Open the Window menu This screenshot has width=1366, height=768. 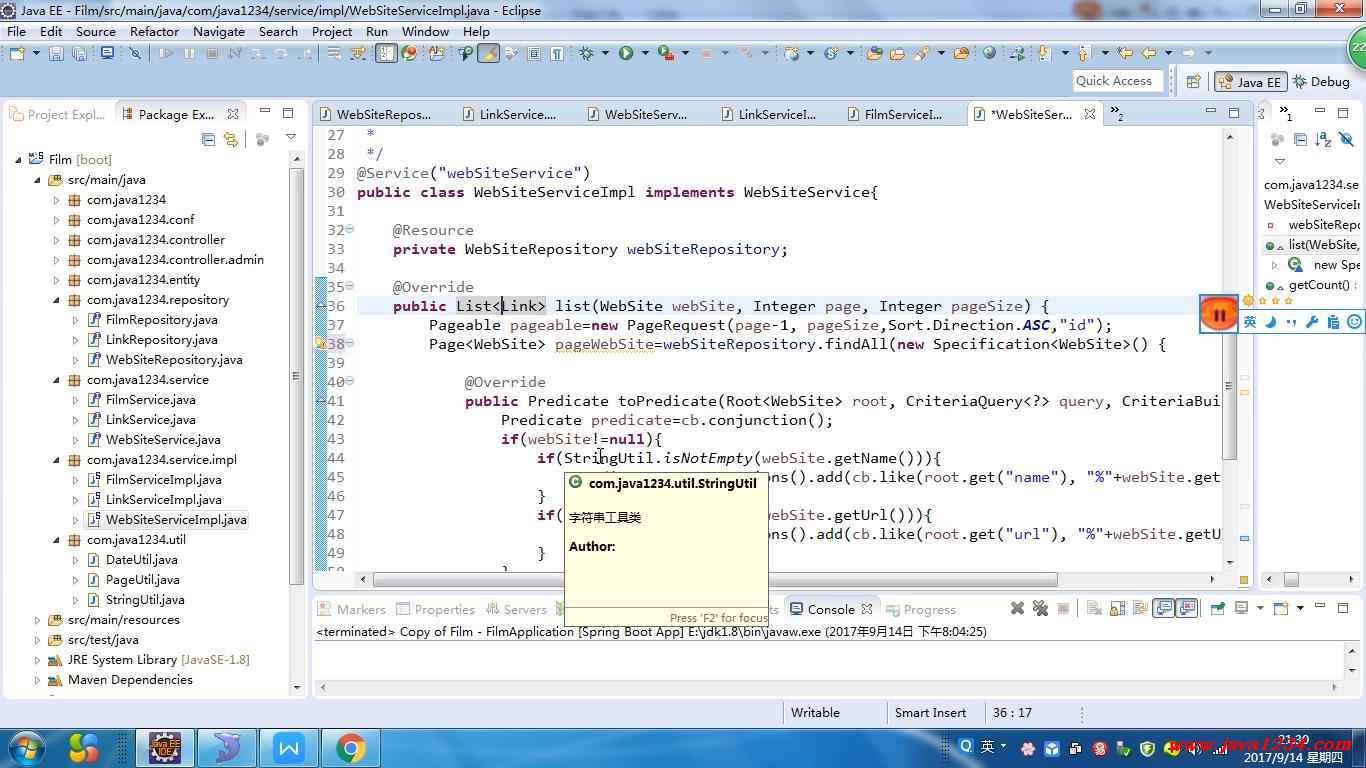425,31
